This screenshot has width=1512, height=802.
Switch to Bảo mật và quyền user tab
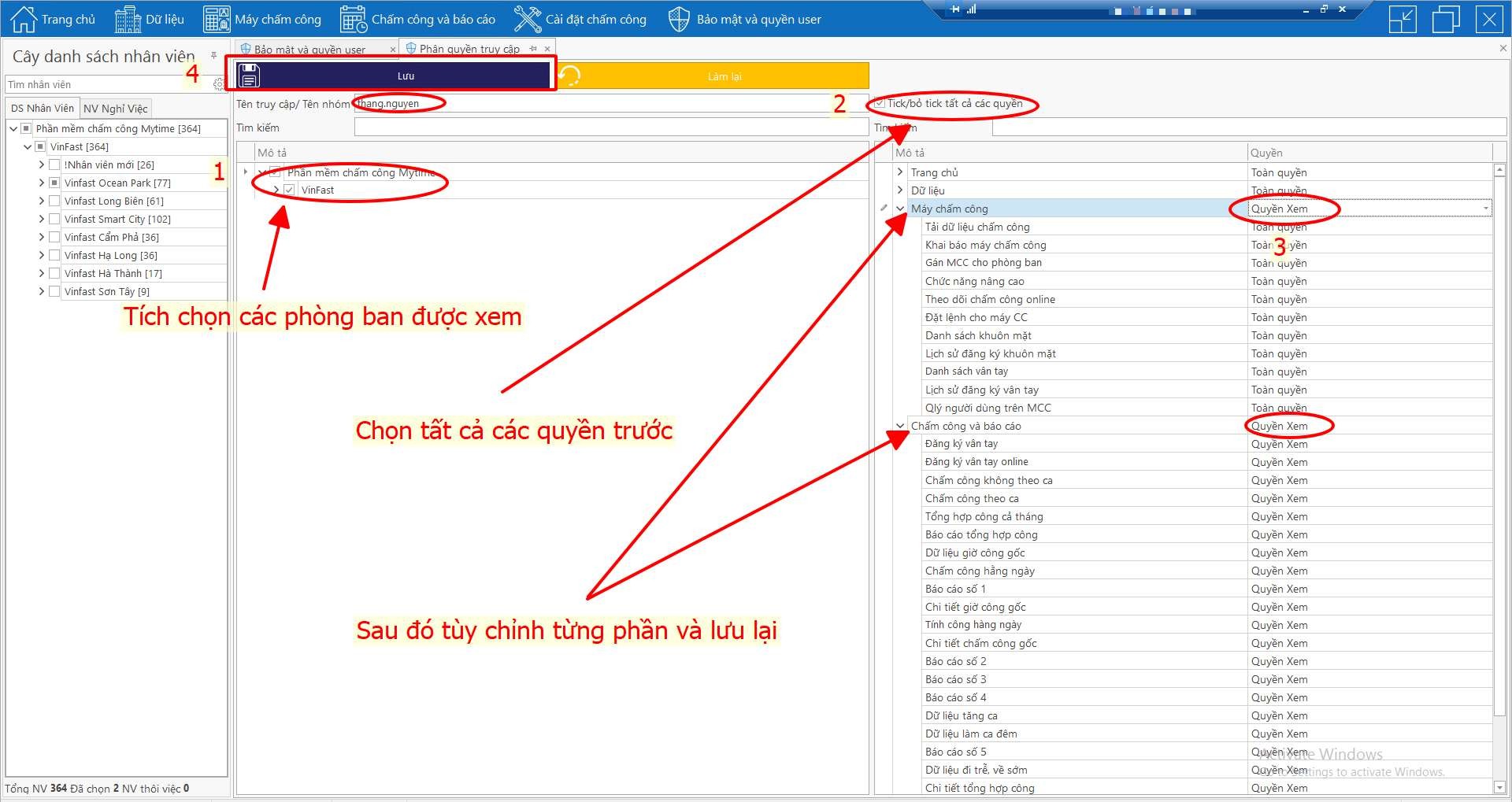pyautogui.click(x=309, y=49)
